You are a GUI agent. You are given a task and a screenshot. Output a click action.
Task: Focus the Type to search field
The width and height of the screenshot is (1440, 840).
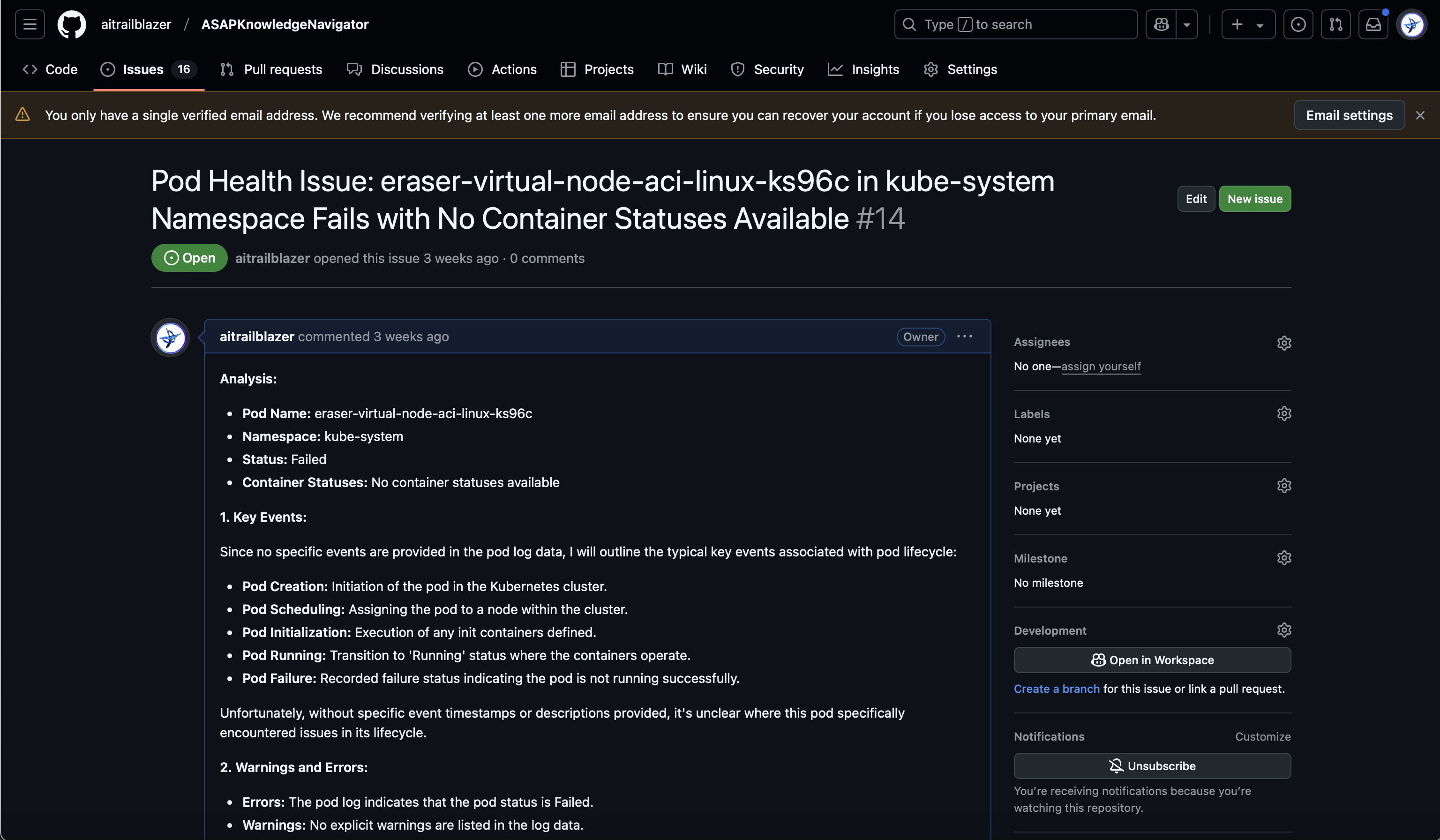tap(1015, 24)
